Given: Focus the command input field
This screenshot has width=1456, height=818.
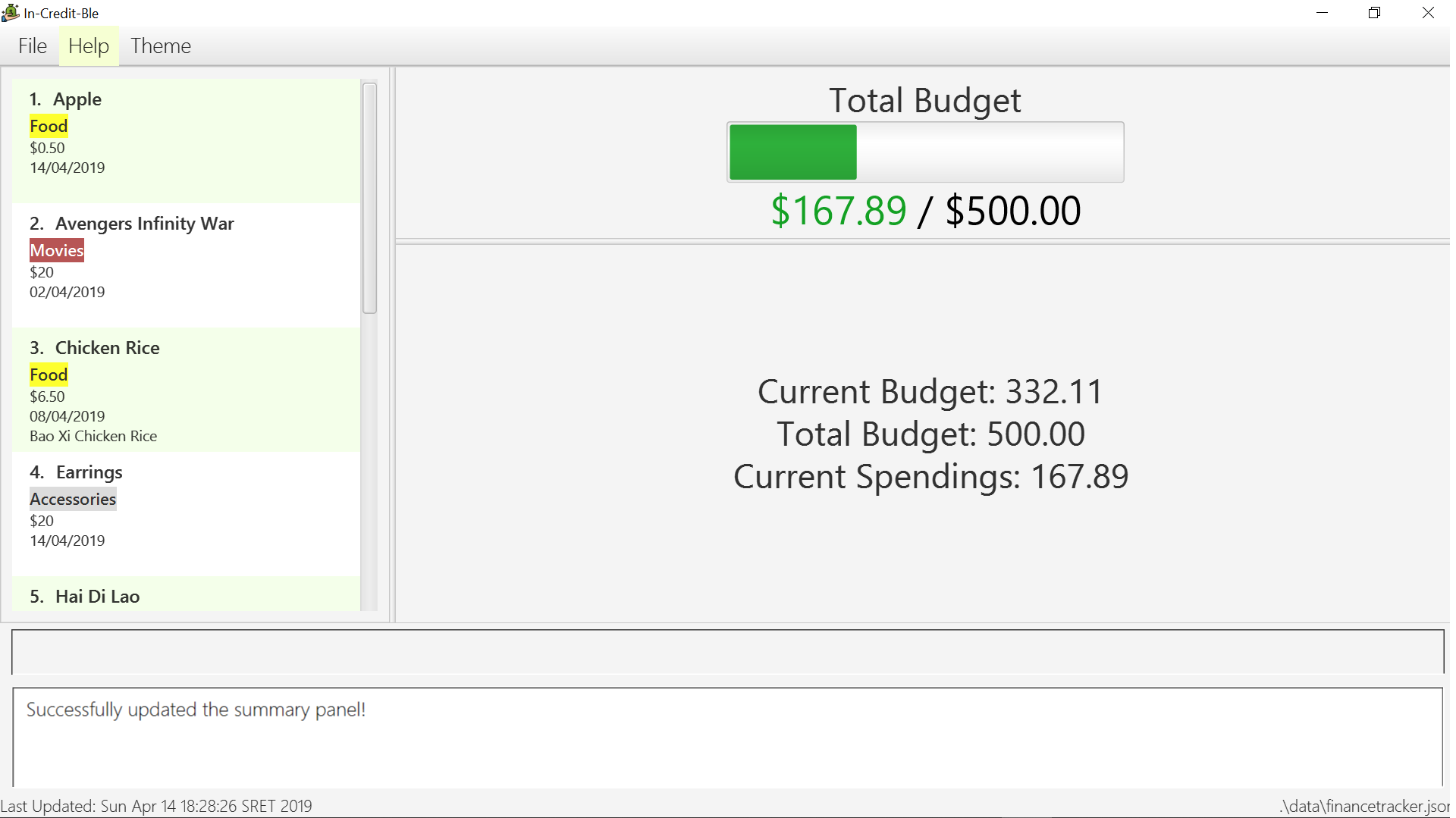Looking at the screenshot, I should pyautogui.click(x=727, y=652).
